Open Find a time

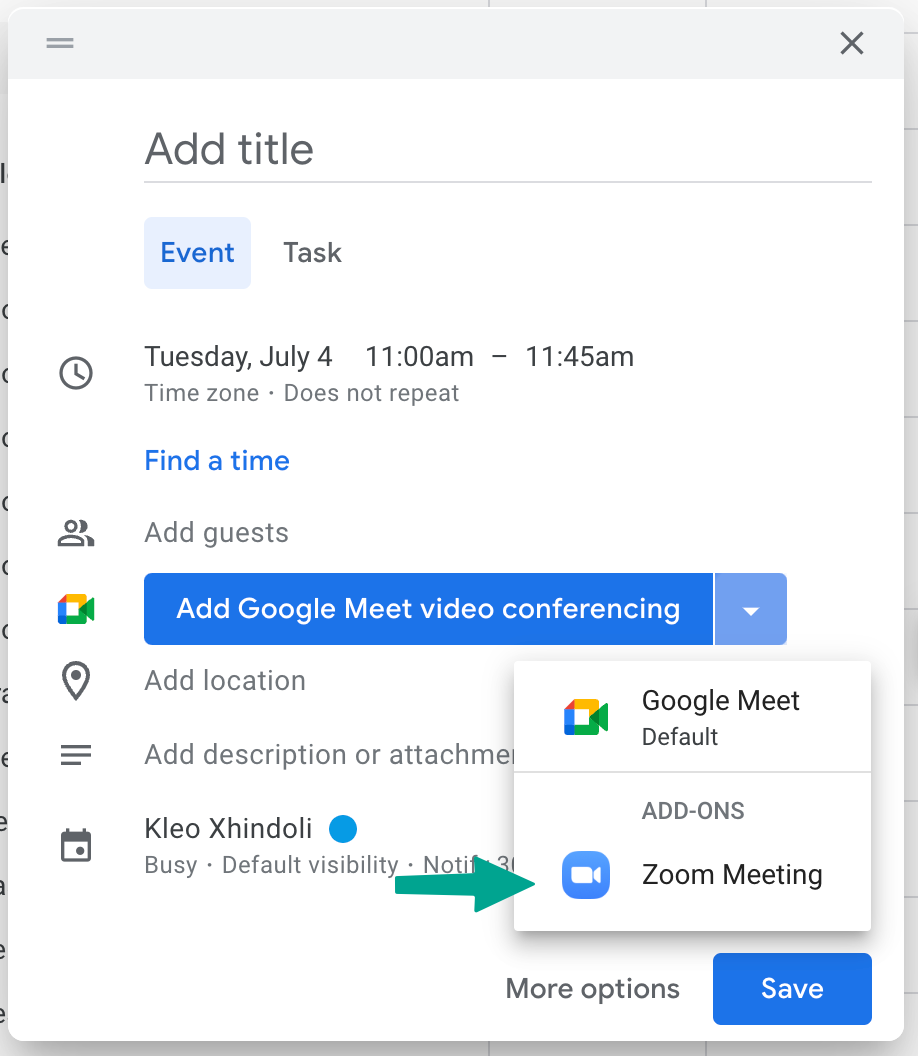pyautogui.click(x=217, y=460)
